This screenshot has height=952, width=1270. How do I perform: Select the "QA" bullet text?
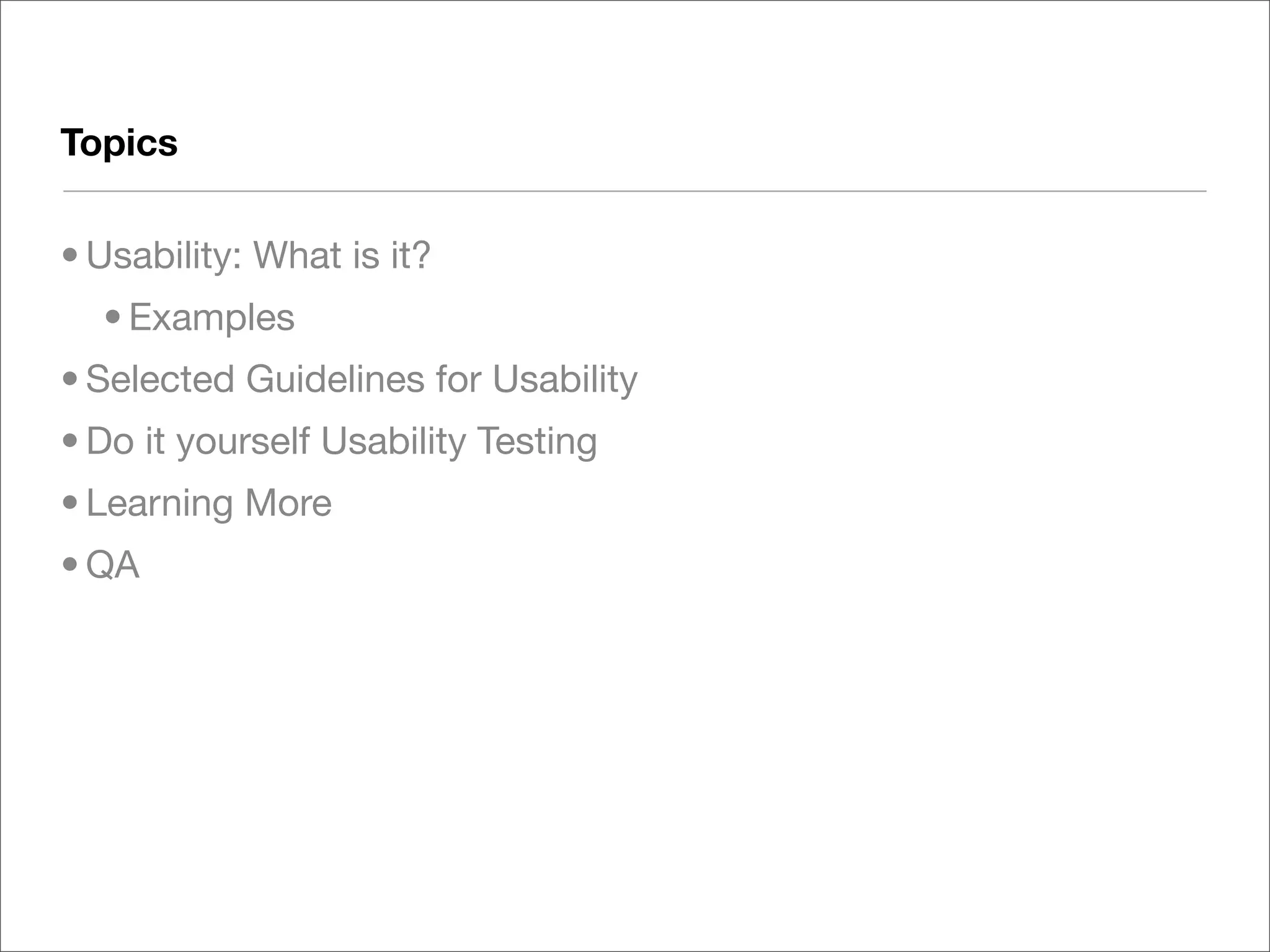pos(112,565)
